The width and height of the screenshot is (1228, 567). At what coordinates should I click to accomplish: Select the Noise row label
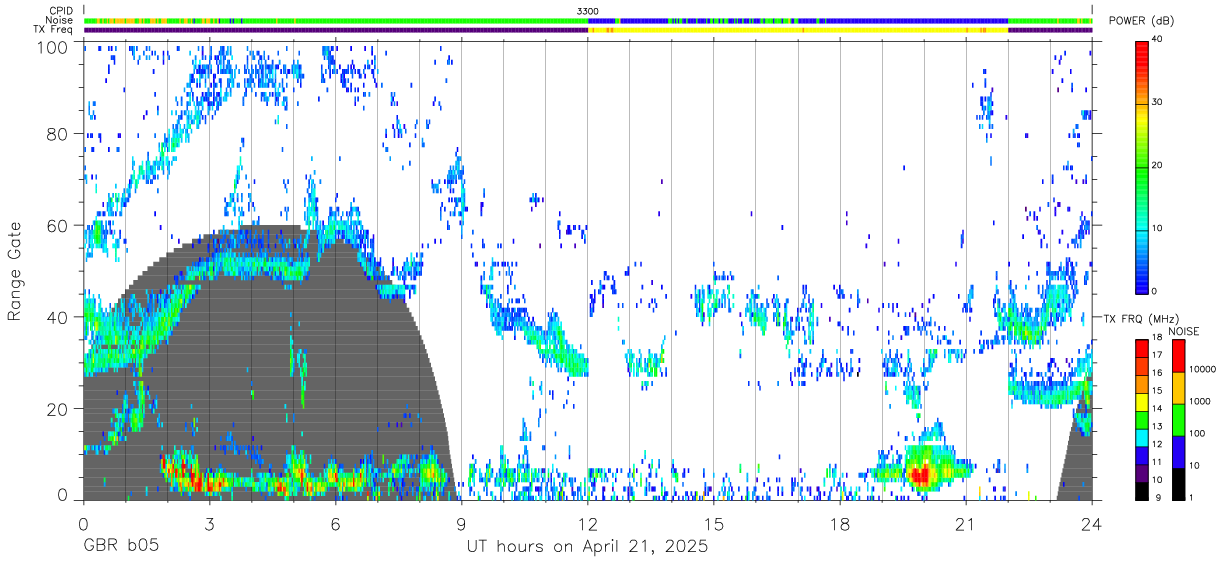click(x=58, y=20)
